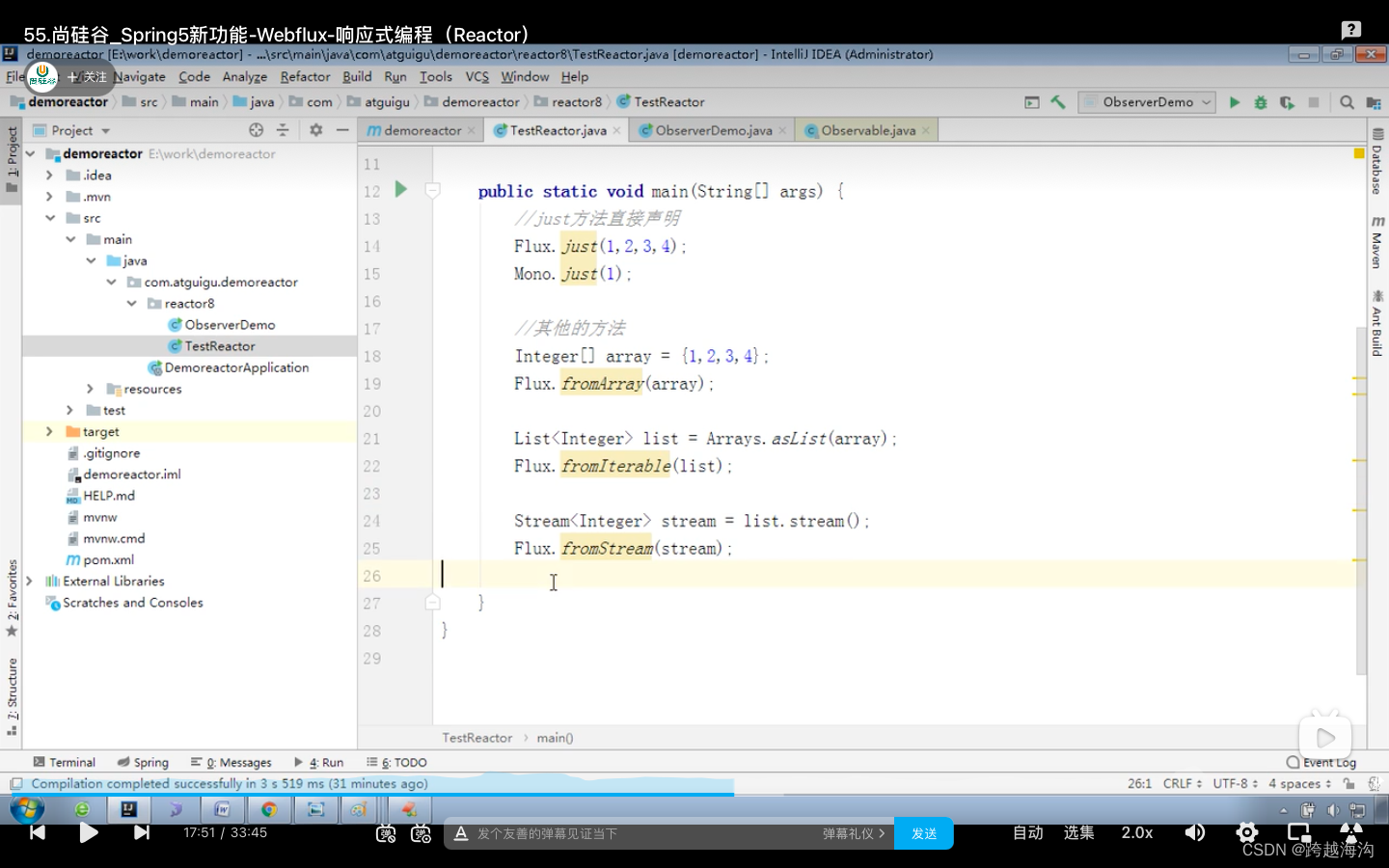The image size is (1389, 868).
Task: Build project using the hammer icon
Action: pos(1058,102)
